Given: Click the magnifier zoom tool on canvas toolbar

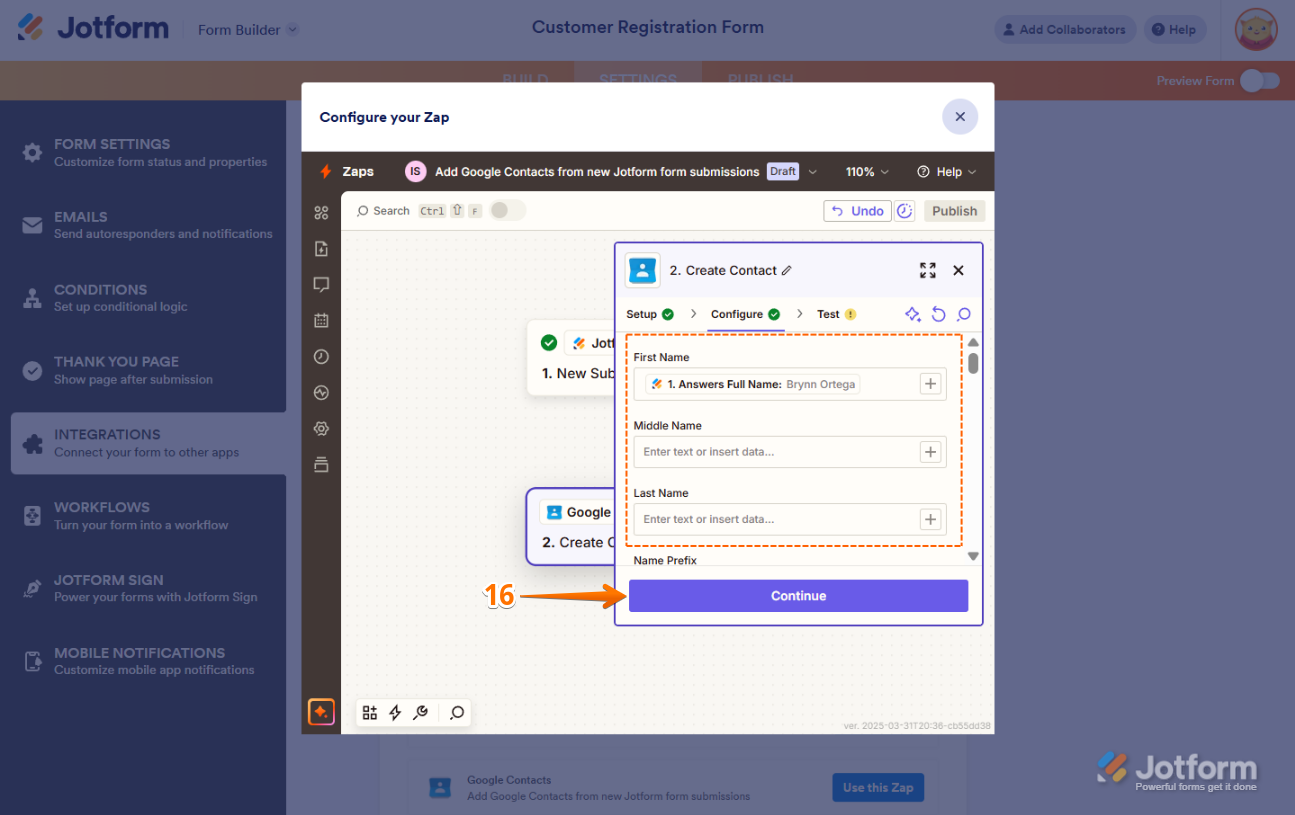Looking at the screenshot, I should point(457,712).
